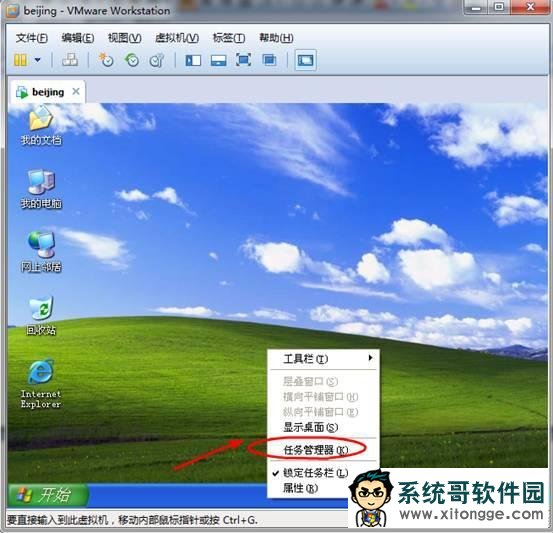Take a snapshot with the clock-plus icon

pyautogui.click(x=106, y=60)
